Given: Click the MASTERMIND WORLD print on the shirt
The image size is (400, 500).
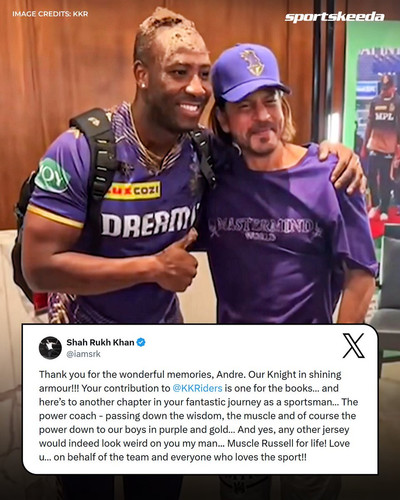Looking at the screenshot, I should [265, 229].
